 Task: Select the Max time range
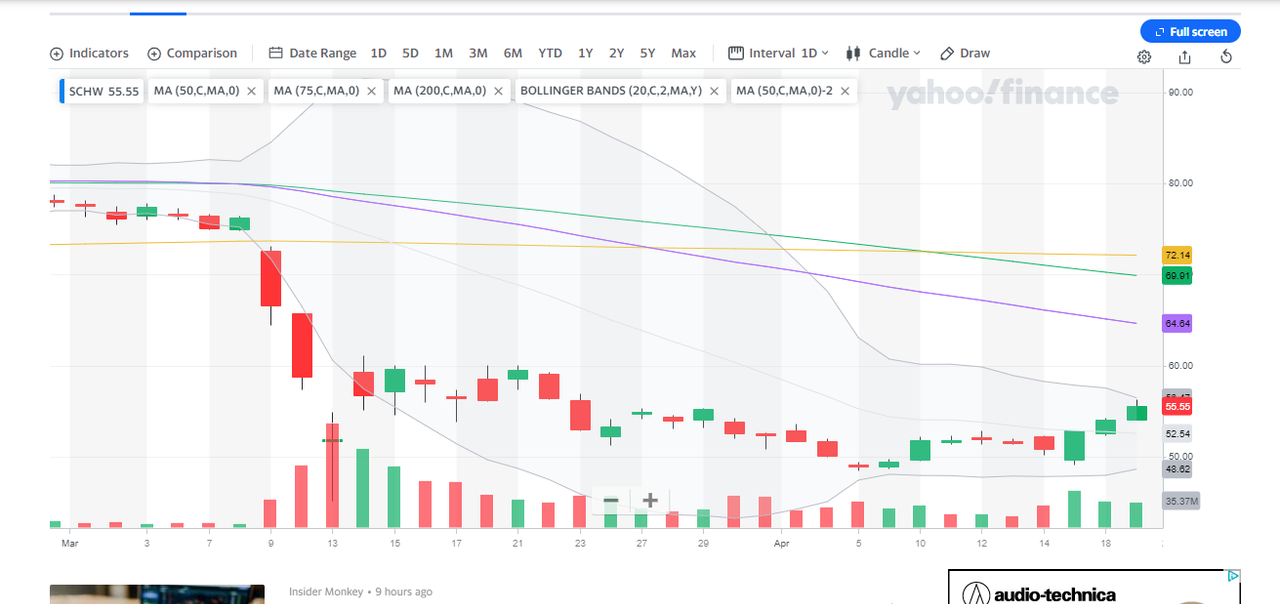click(x=683, y=53)
